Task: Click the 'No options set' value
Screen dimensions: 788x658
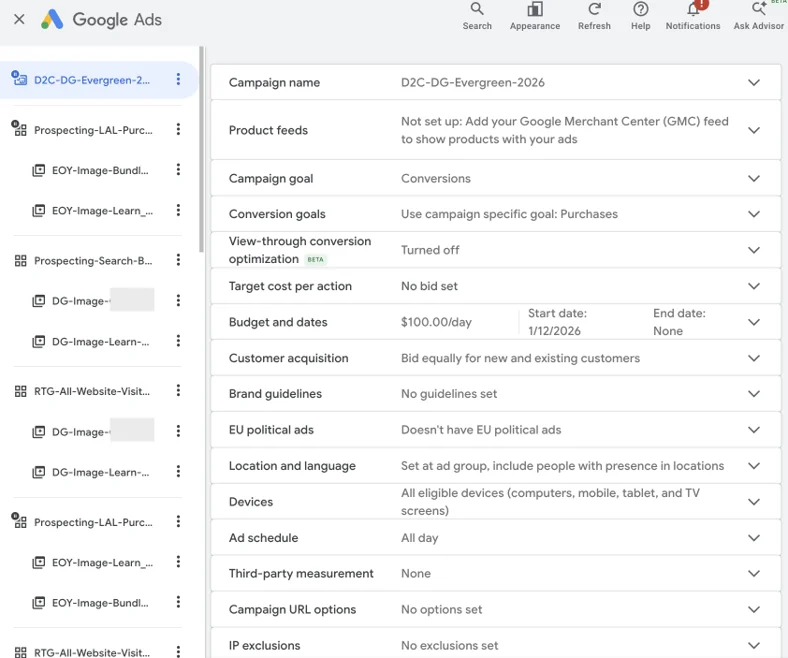Action: point(441,609)
